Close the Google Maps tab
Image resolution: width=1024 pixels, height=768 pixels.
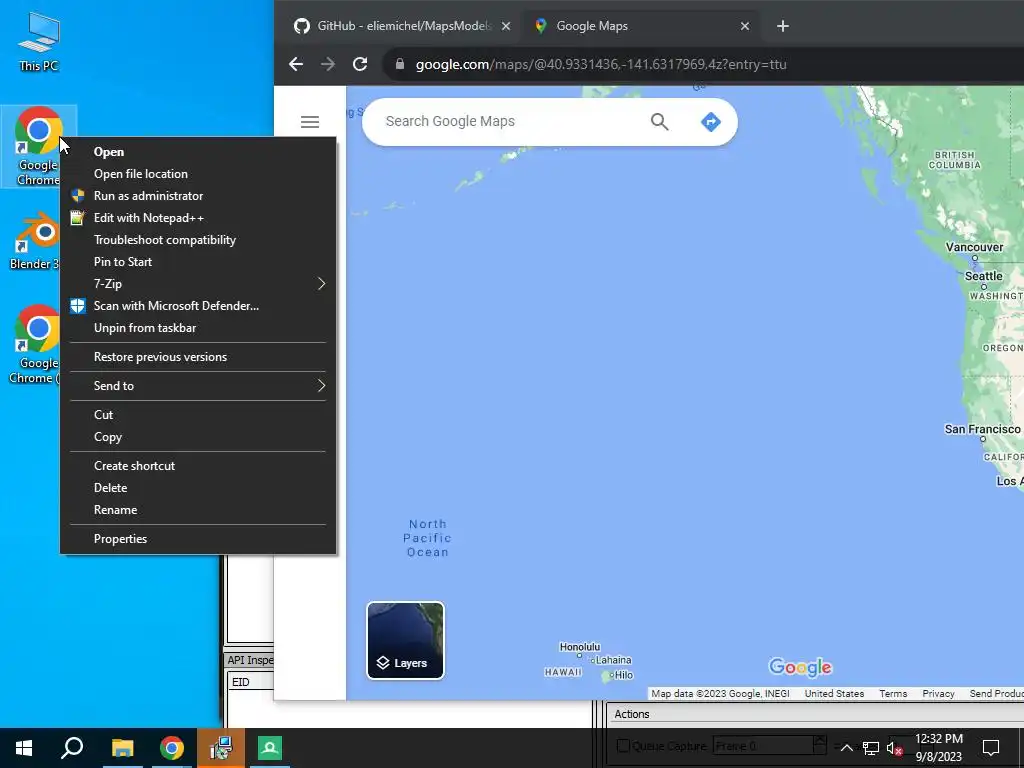pyautogui.click(x=744, y=26)
